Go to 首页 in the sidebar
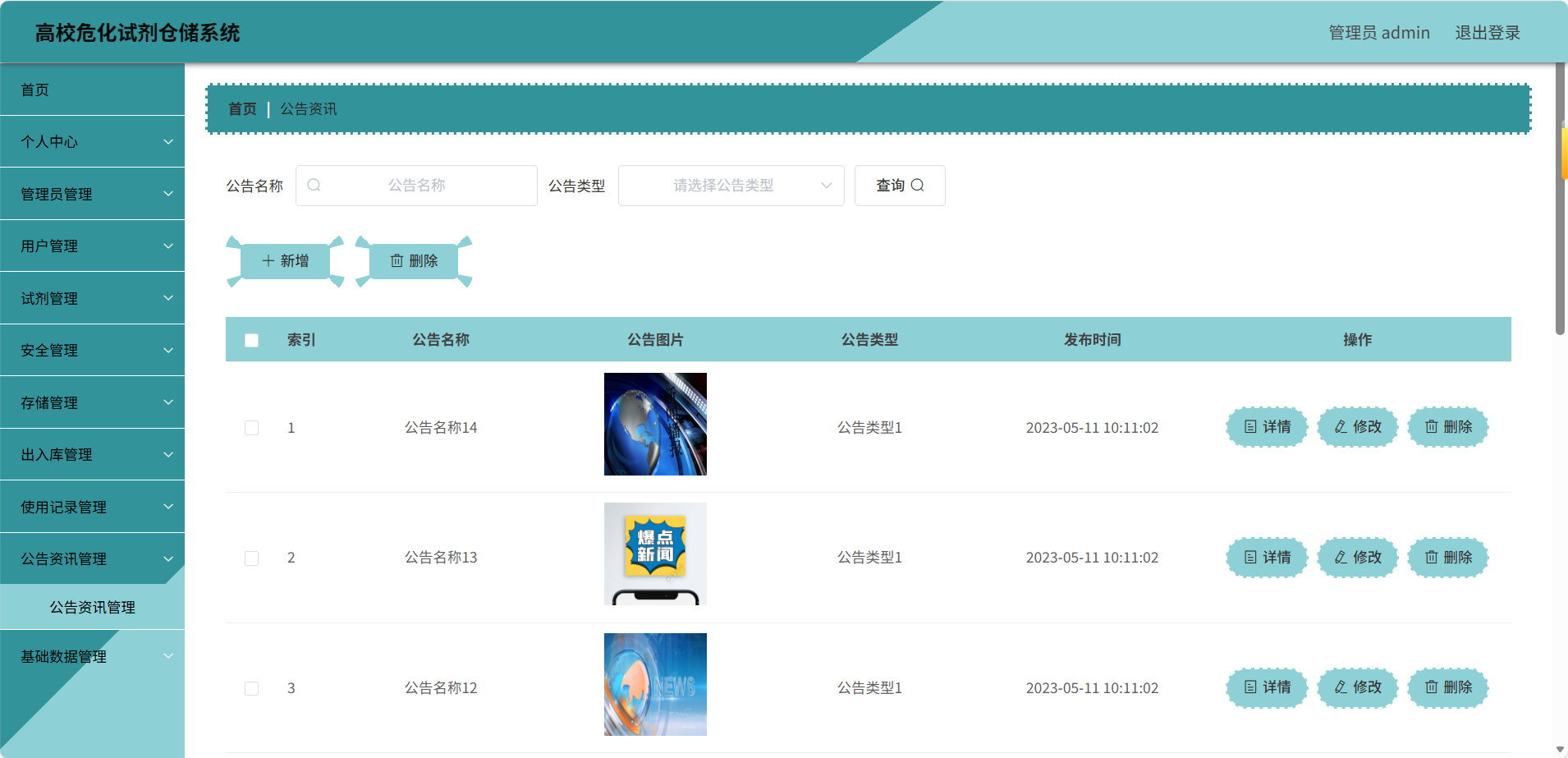This screenshot has width=1568, height=758. (x=92, y=90)
